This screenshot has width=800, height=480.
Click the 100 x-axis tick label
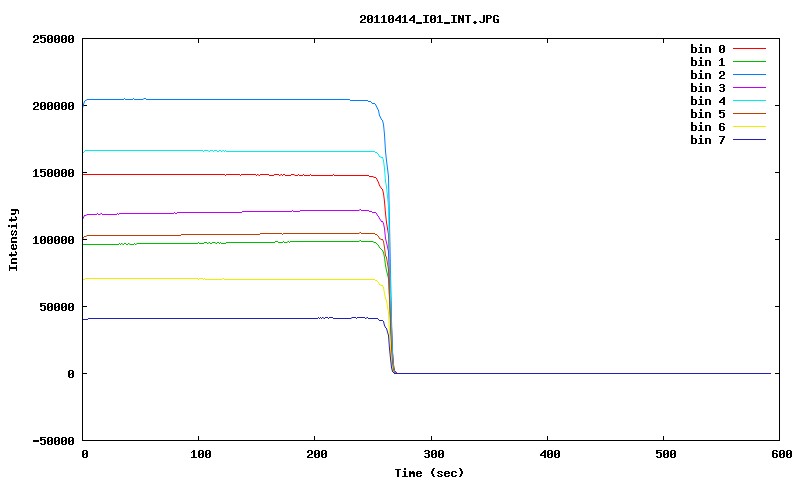pyautogui.click(x=201, y=454)
